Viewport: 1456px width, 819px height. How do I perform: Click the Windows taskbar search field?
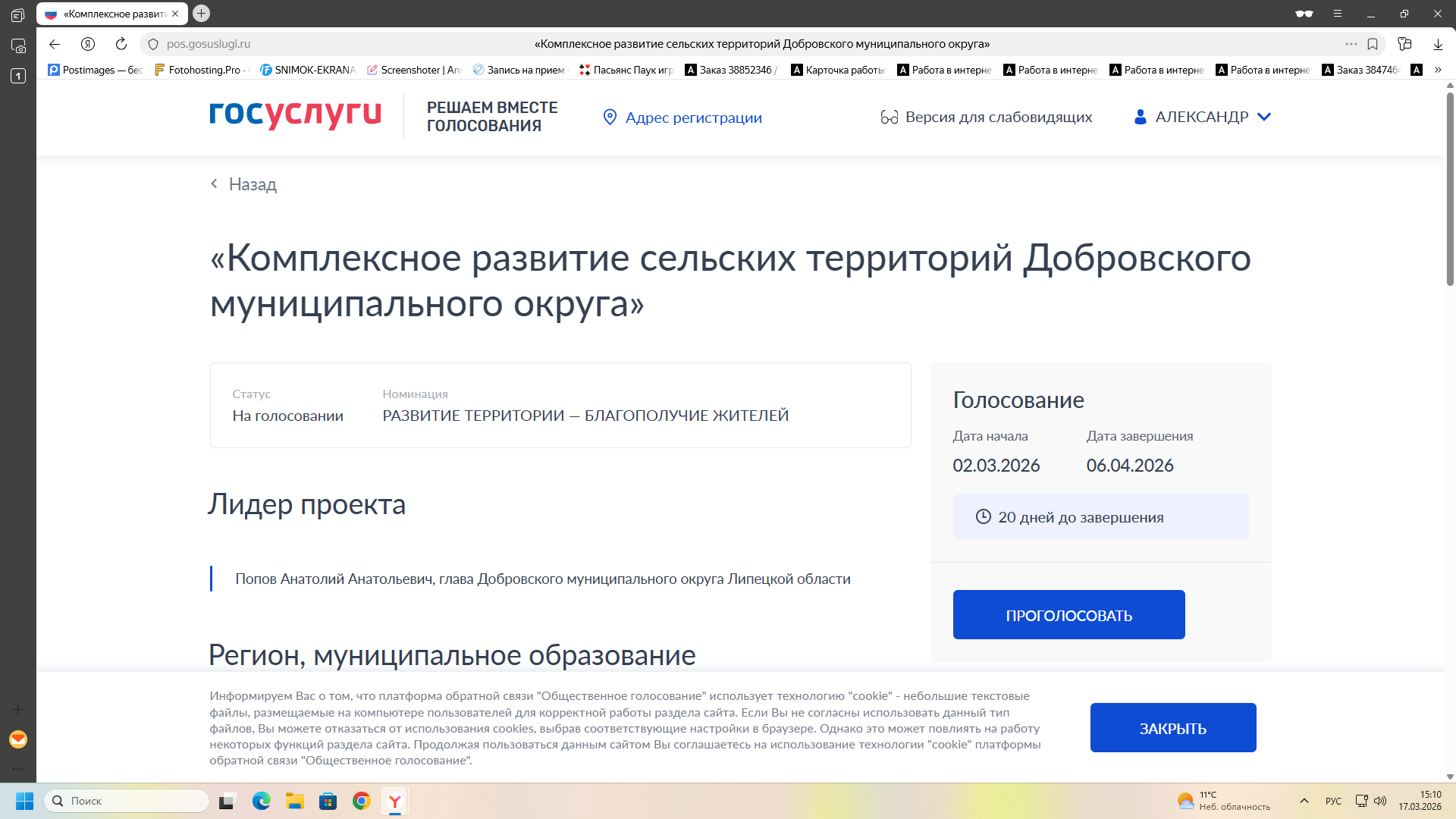[x=127, y=801]
